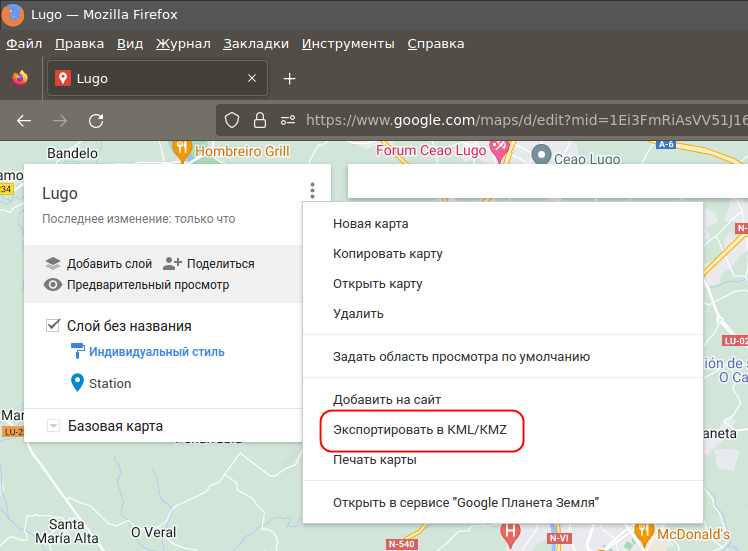Click the Последнее изменение status text
Screen dimensions: 748x551
(x=138, y=219)
